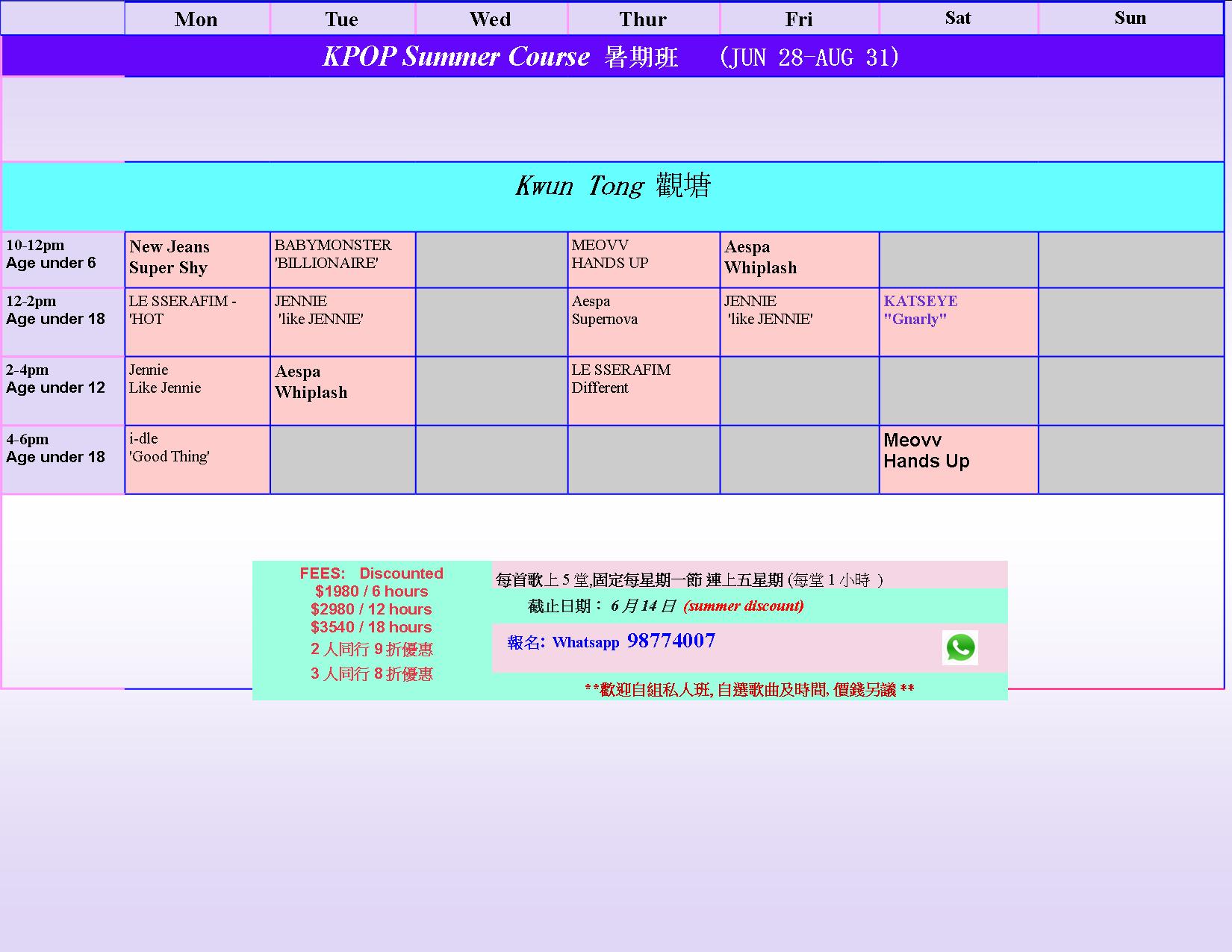Screen dimensions: 1232x952
Task: Click the 12-2pm Age under 18 row label
Action: point(63,322)
